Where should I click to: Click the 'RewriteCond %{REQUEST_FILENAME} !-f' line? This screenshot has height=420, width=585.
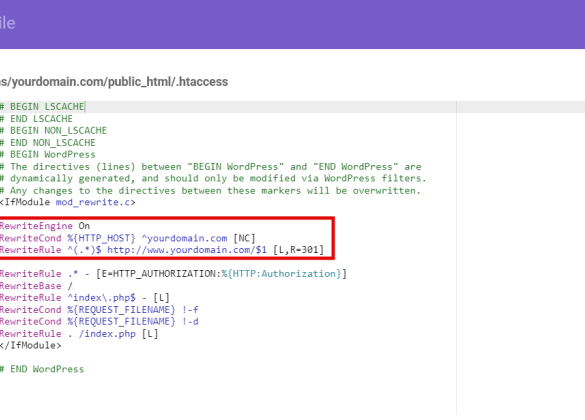(99, 310)
